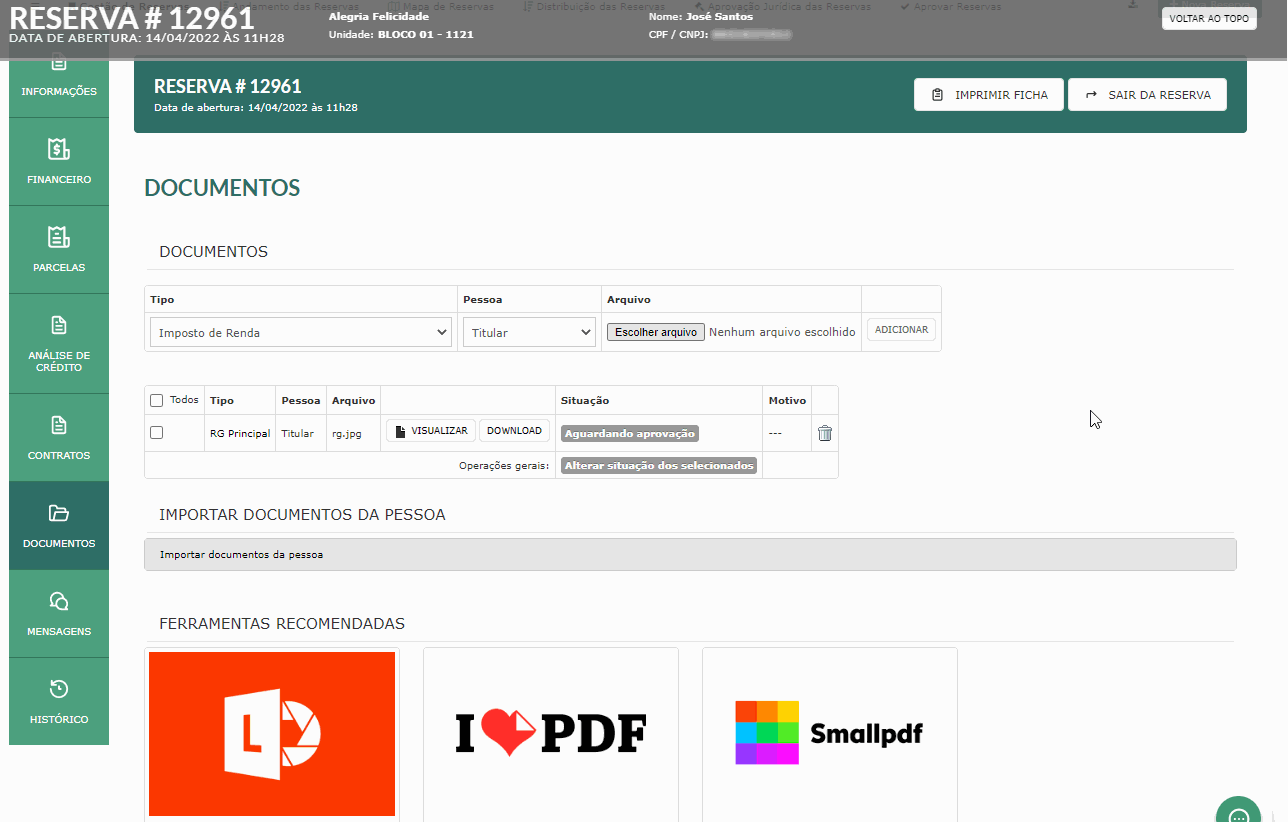Viewport: 1288px width, 822px height.
Task: Open the Office Lens tool thumbnail
Action: [272, 734]
